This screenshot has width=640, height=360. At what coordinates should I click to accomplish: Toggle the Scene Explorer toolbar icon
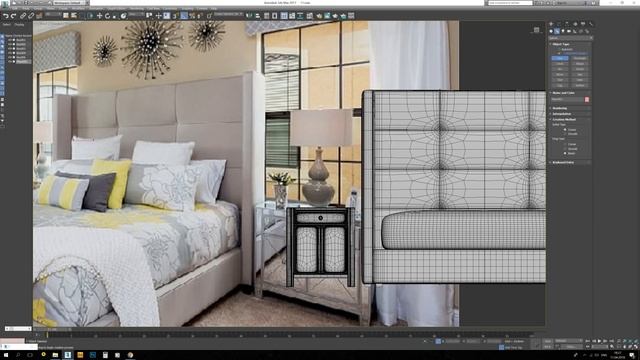[x=267, y=16]
